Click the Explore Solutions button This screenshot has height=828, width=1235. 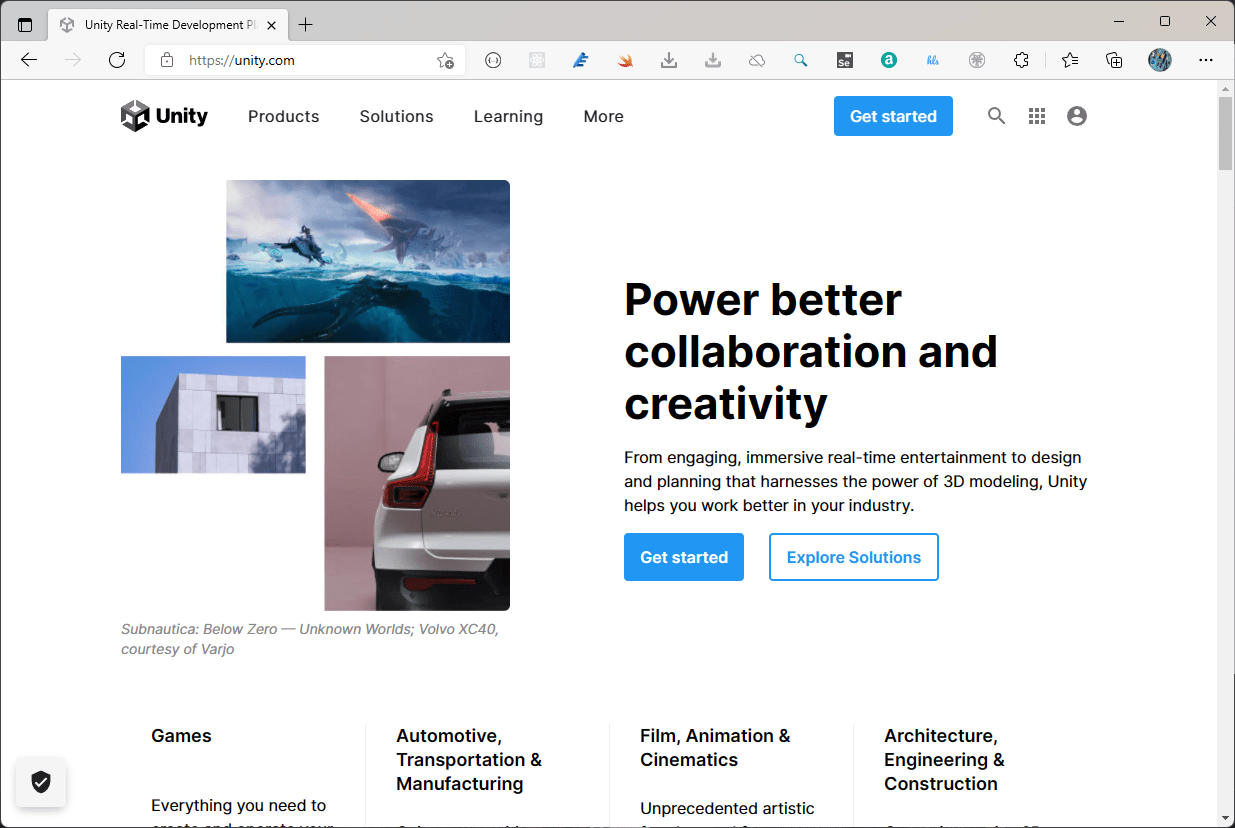point(853,557)
